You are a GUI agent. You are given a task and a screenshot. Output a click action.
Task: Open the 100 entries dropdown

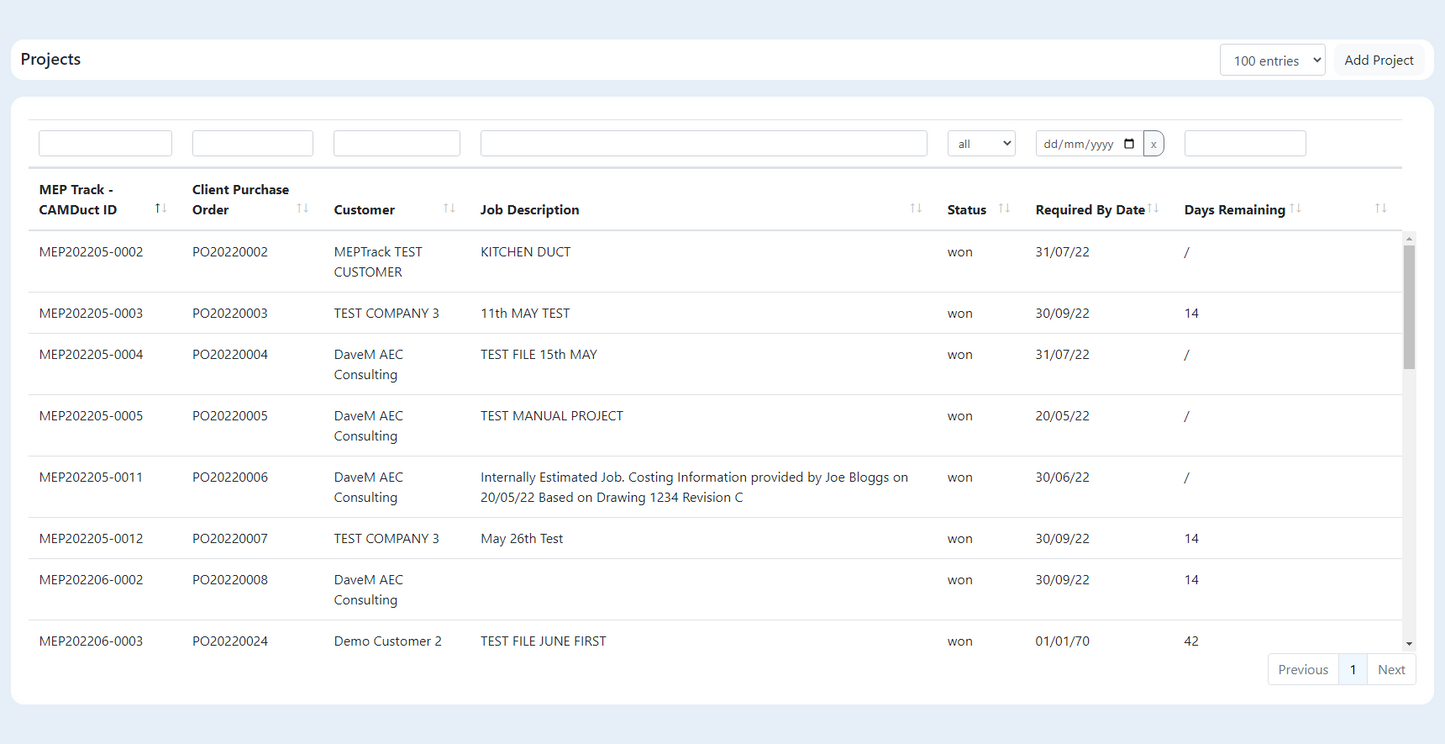pos(1272,60)
